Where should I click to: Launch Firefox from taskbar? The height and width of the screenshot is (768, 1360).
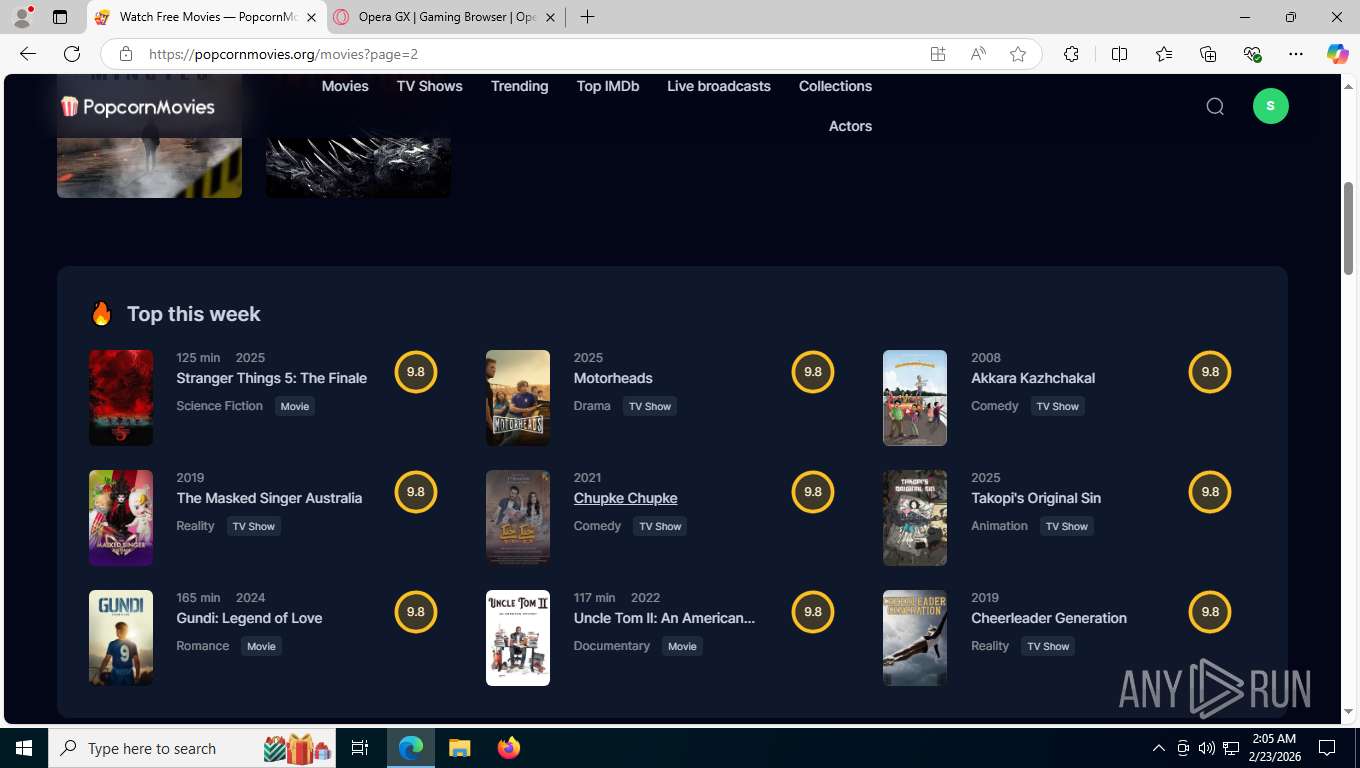[509, 748]
